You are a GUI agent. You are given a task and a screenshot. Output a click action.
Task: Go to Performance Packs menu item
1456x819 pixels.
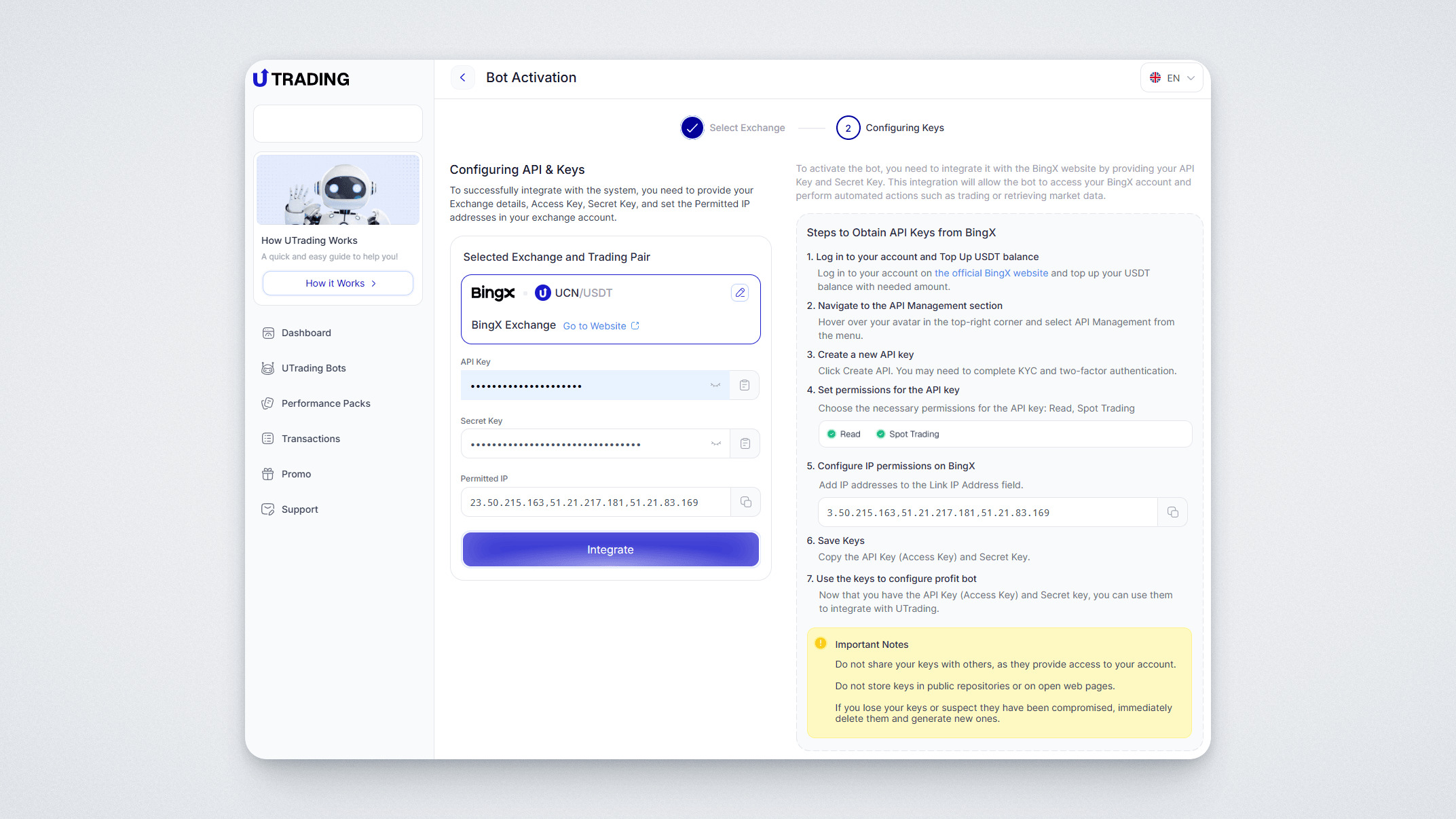pyautogui.click(x=325, y=403)
